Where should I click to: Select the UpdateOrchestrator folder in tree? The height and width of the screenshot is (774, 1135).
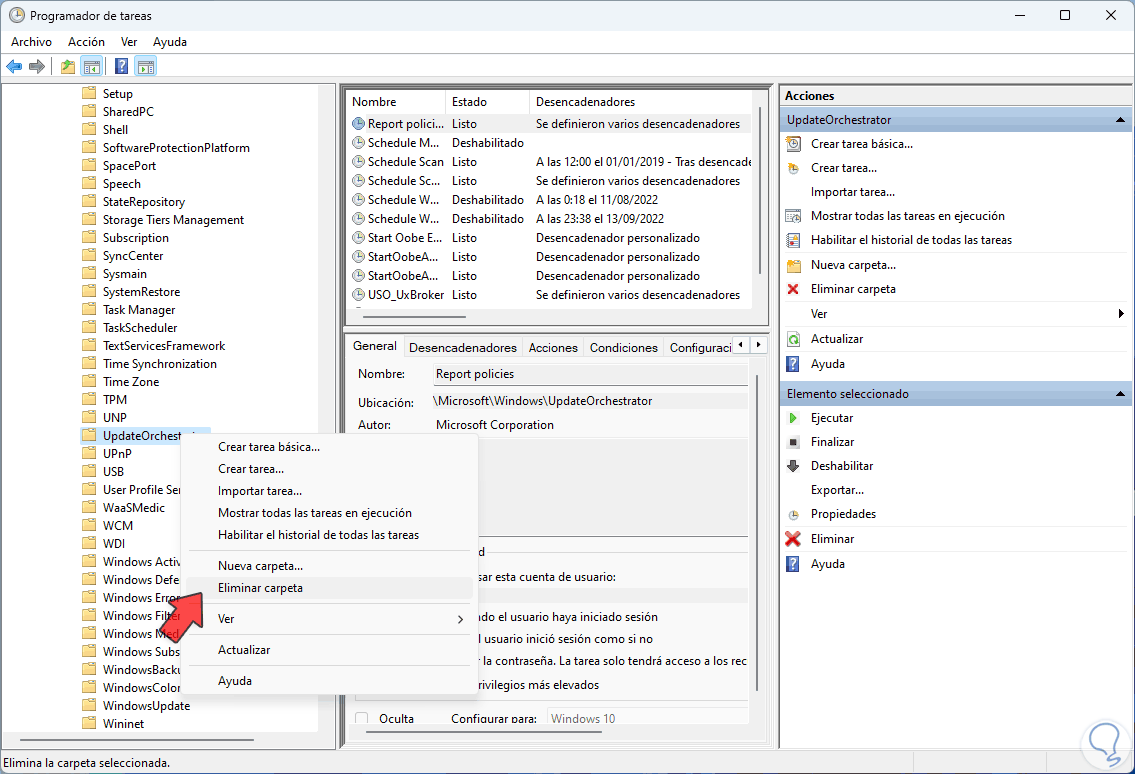(142, 436)
